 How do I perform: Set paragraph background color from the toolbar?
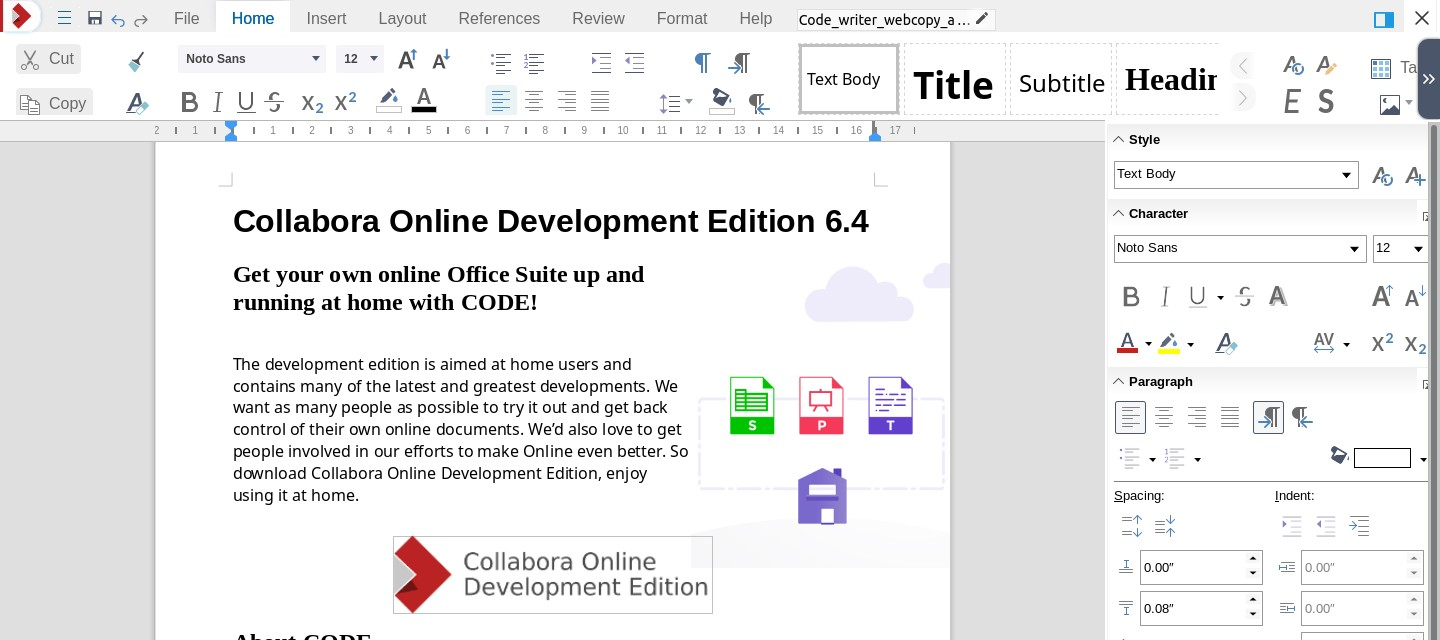pyautogui.click(x=721, y=101)
